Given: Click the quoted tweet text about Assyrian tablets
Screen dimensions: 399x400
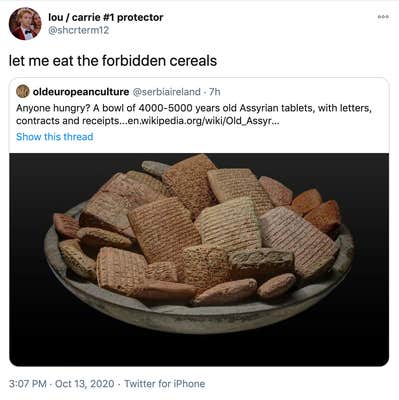Looking at the screenshot, I should pyautogui.click(x=194, y=114).
